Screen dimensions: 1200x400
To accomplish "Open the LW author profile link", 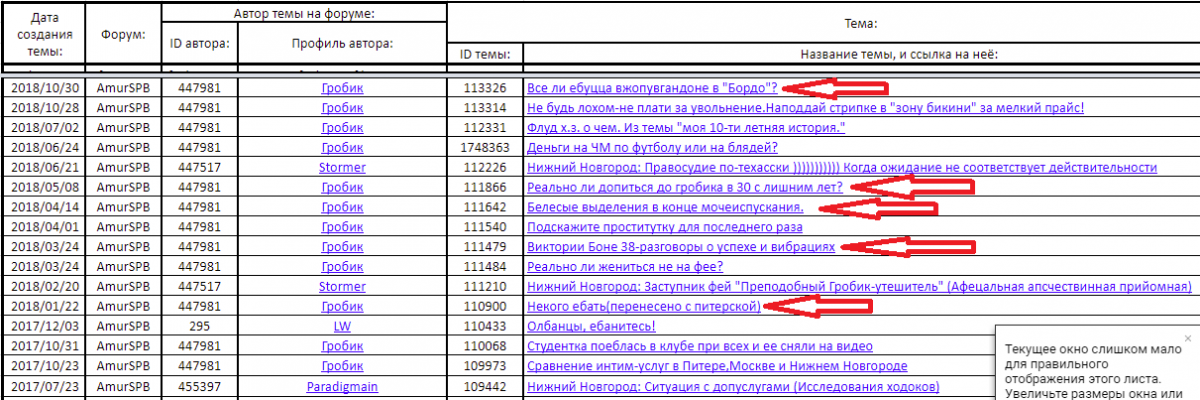I will point(342,326).
